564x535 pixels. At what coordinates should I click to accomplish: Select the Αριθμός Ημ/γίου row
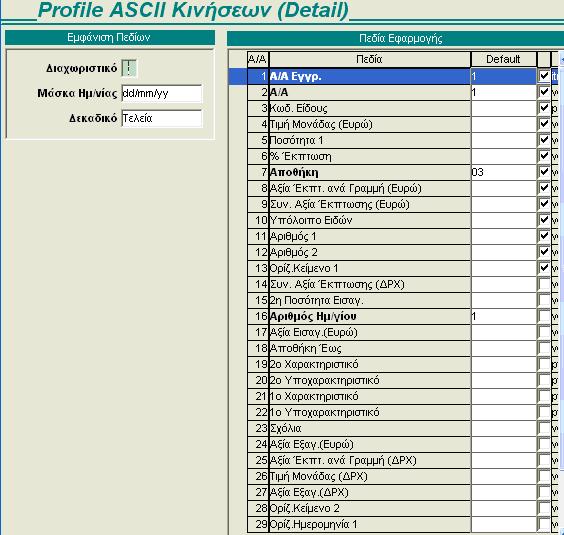click(x=370, y=316)
